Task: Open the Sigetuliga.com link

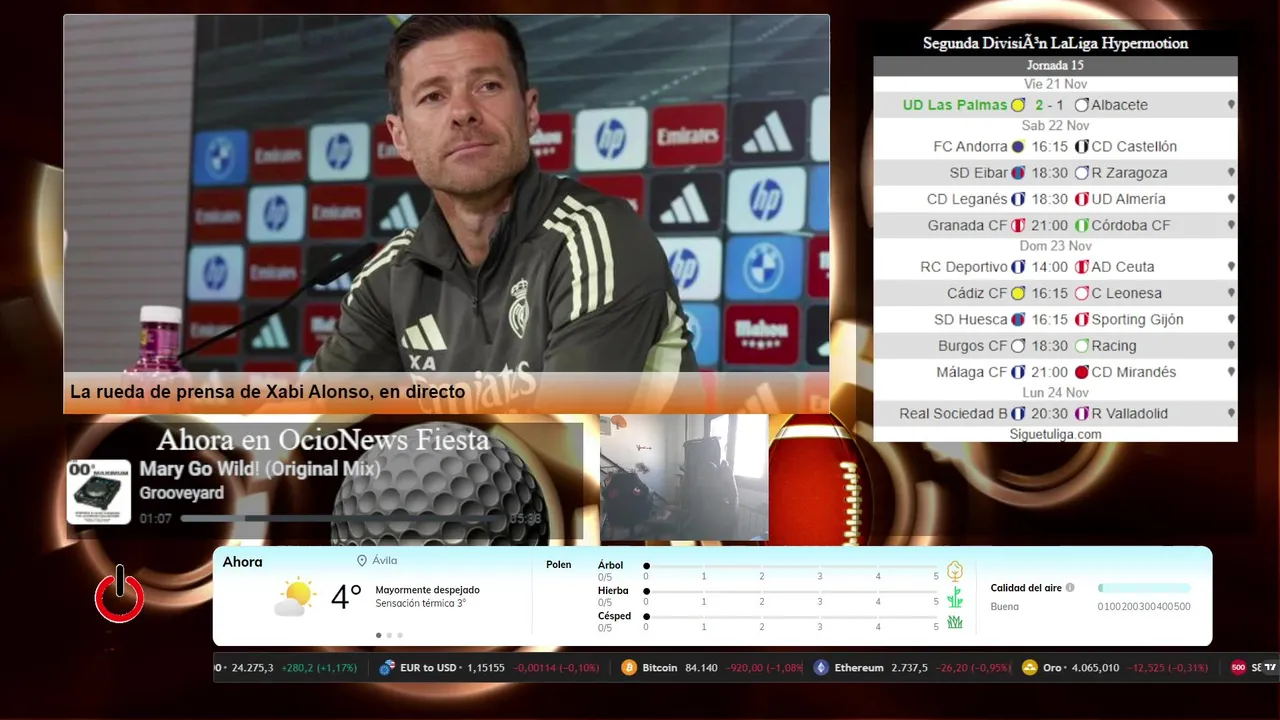Action: pyautogui.click(x=1055, y=434)
